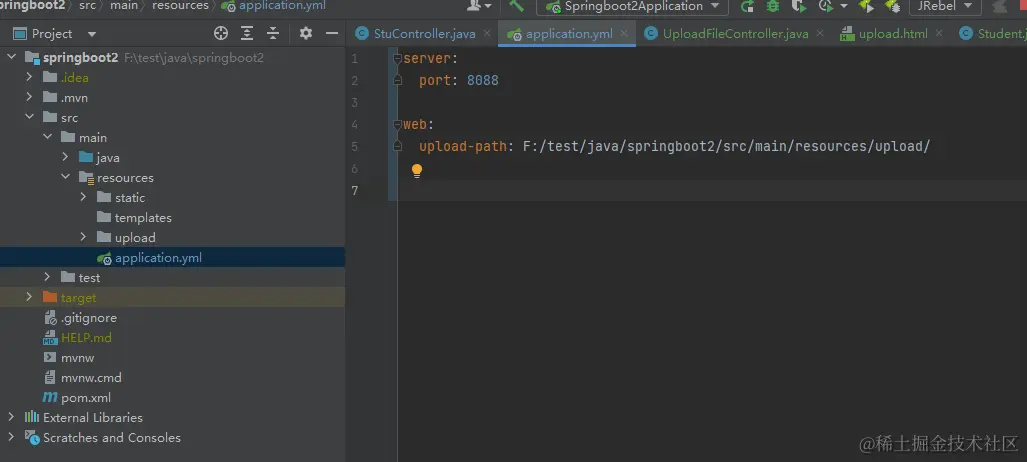Image resolution: width=1027 pixels, height=462 pixels.
Task: Collapse the springboot2 project root
Action: coord(11,58)
